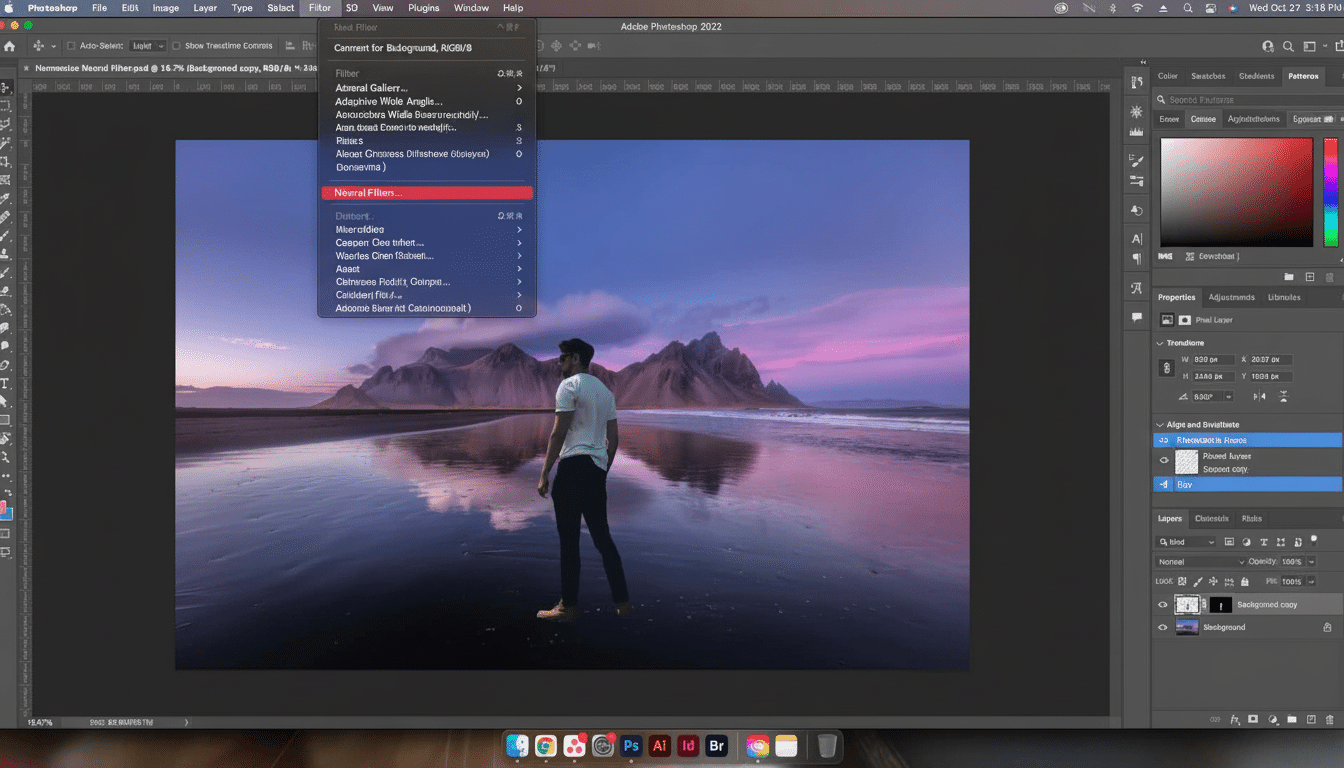1344x768 pixels.
Task: Hide the Background layer
Action: tap(1162, 627)
